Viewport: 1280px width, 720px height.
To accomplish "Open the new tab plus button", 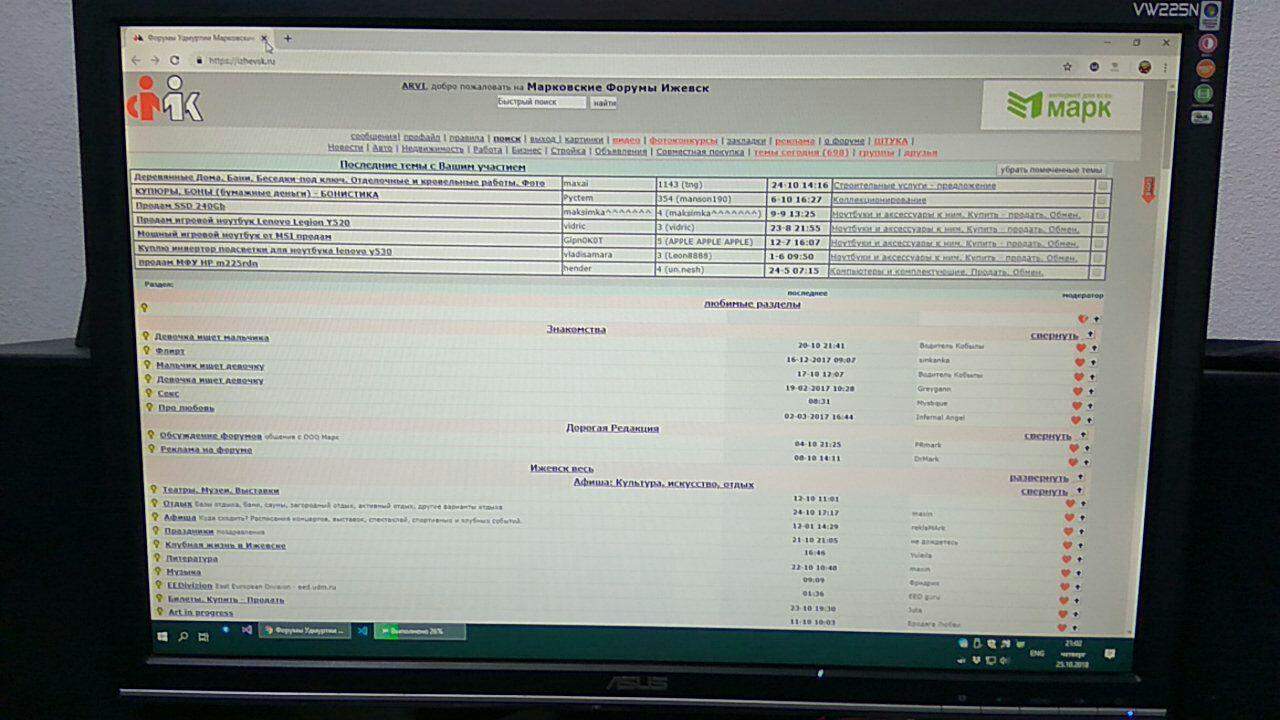I will click(288, 39).
